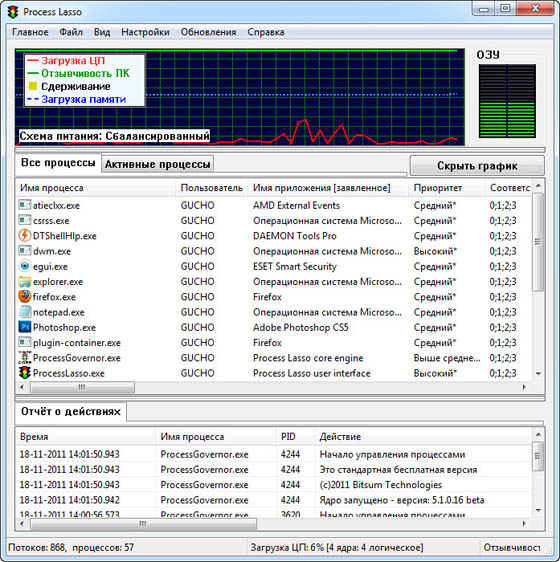Click the ProcessLasso.exe traffic-light icon
This screenshot has height=562, width=560.
click(x=25, y=373)
